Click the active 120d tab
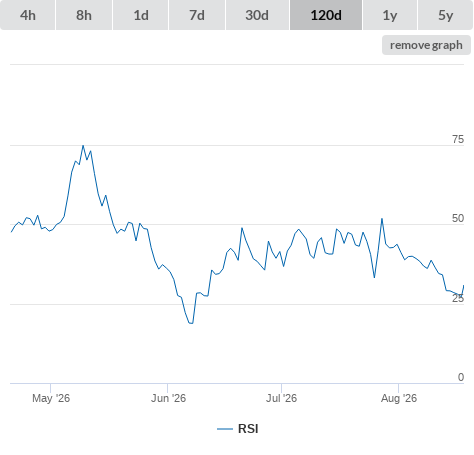The image size is (474, 455). point(326,15)
